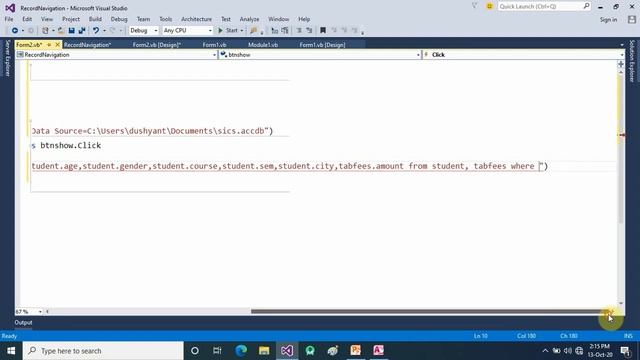The width and height of the screenshot is (640, 360).
Task: Open the File menu
Action: (9, 19)
